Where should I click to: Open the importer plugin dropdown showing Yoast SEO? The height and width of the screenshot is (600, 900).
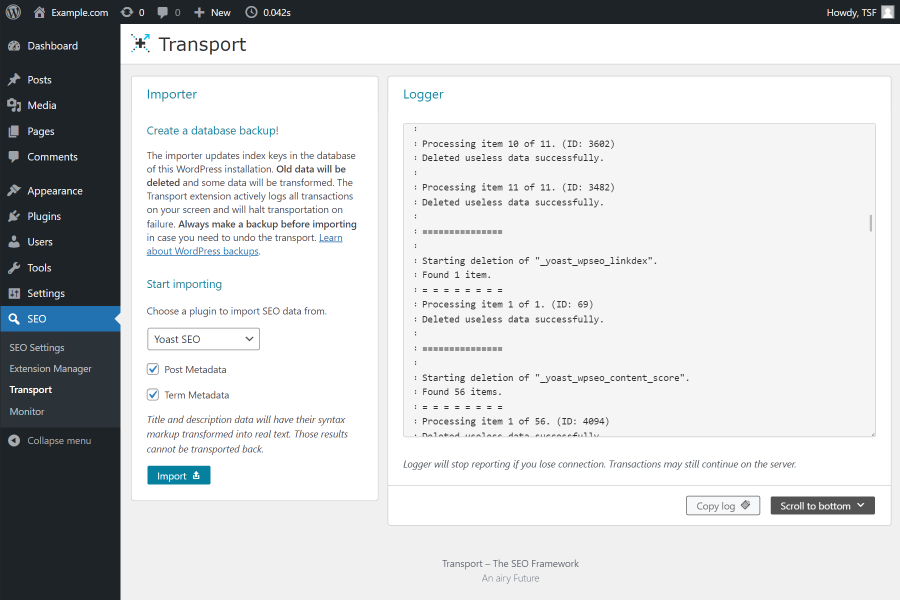pyautogui.click(x=203, y=339)
